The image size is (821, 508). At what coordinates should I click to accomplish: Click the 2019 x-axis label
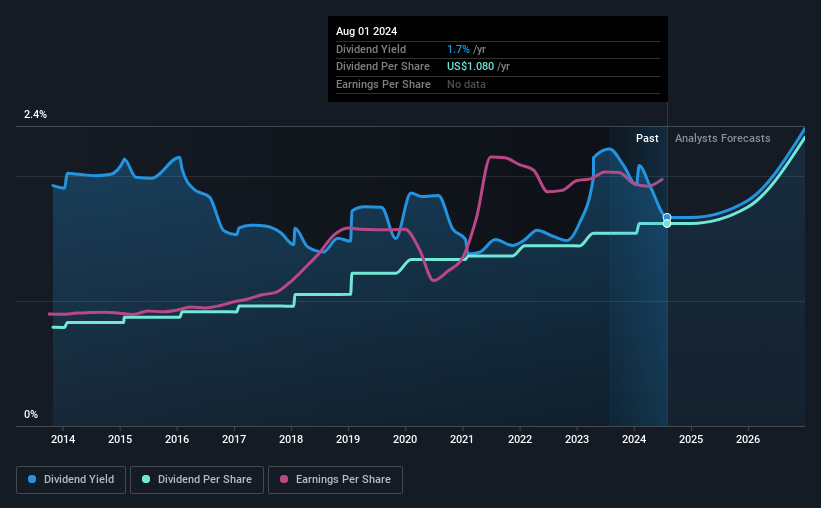348,439
